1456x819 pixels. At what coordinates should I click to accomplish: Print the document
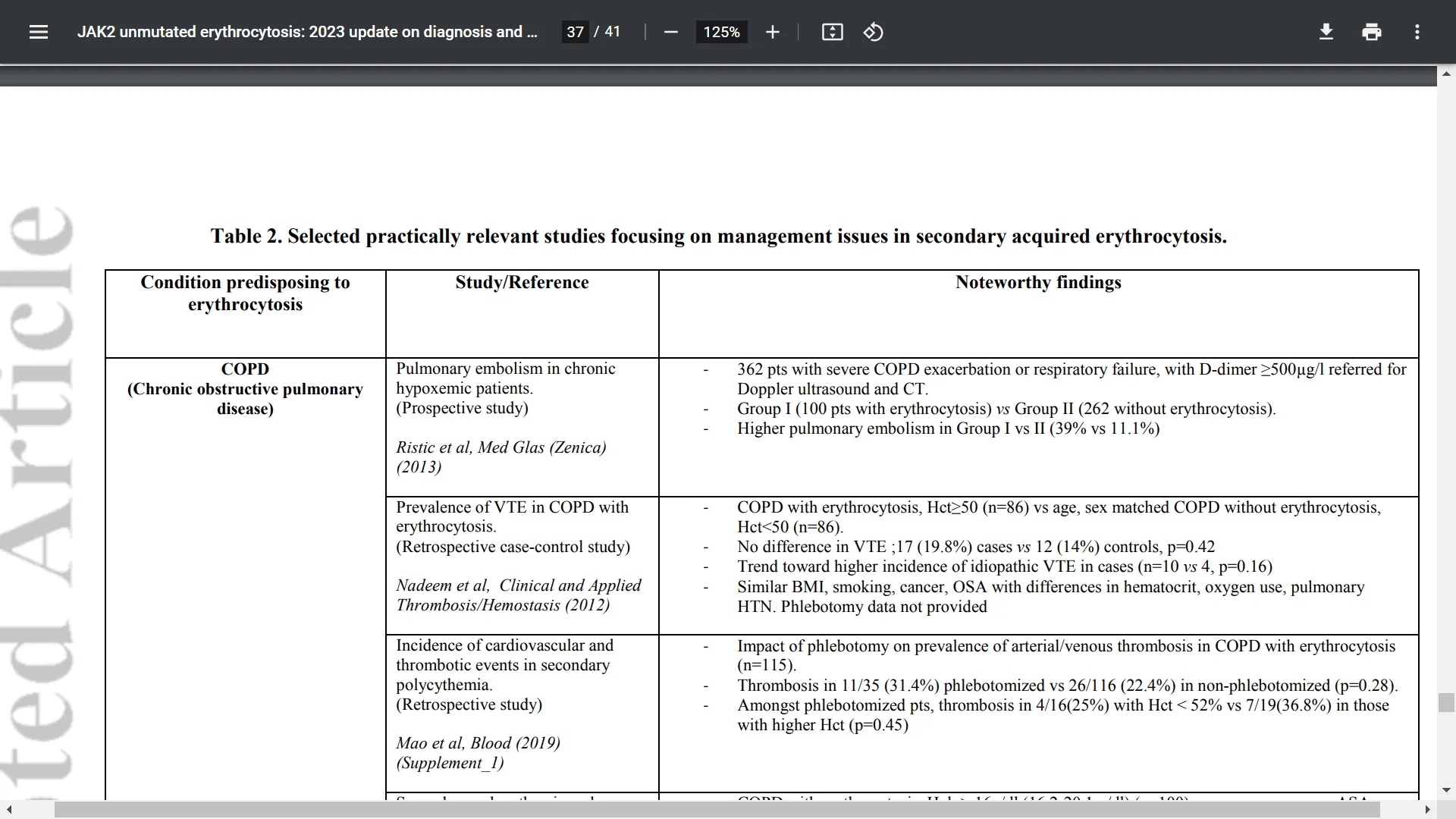pos(1371,32)
